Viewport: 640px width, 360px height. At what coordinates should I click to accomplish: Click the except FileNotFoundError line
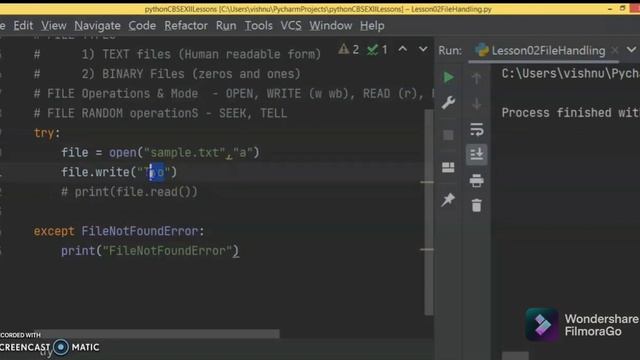pyautogui.click(x=119, y=231)
